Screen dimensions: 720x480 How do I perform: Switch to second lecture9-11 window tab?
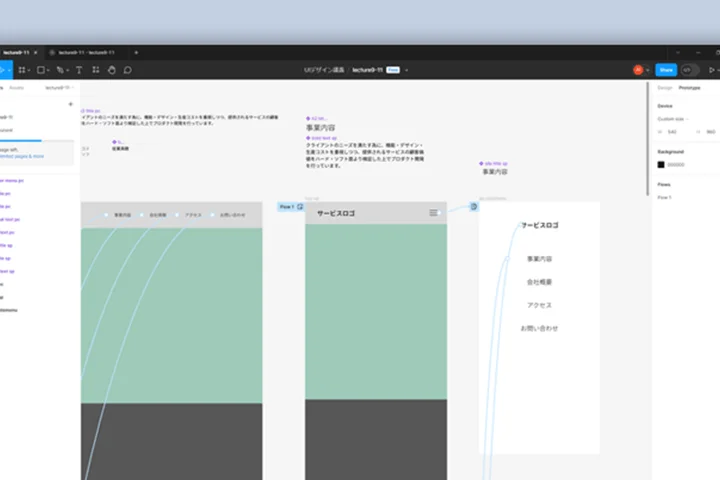[x=87, y=52]
